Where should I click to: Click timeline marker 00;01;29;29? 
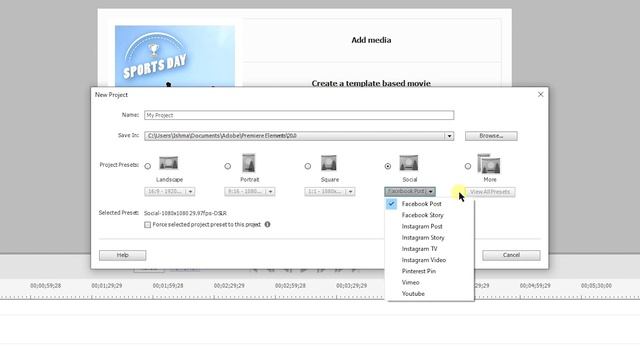[x=107, y=286]
